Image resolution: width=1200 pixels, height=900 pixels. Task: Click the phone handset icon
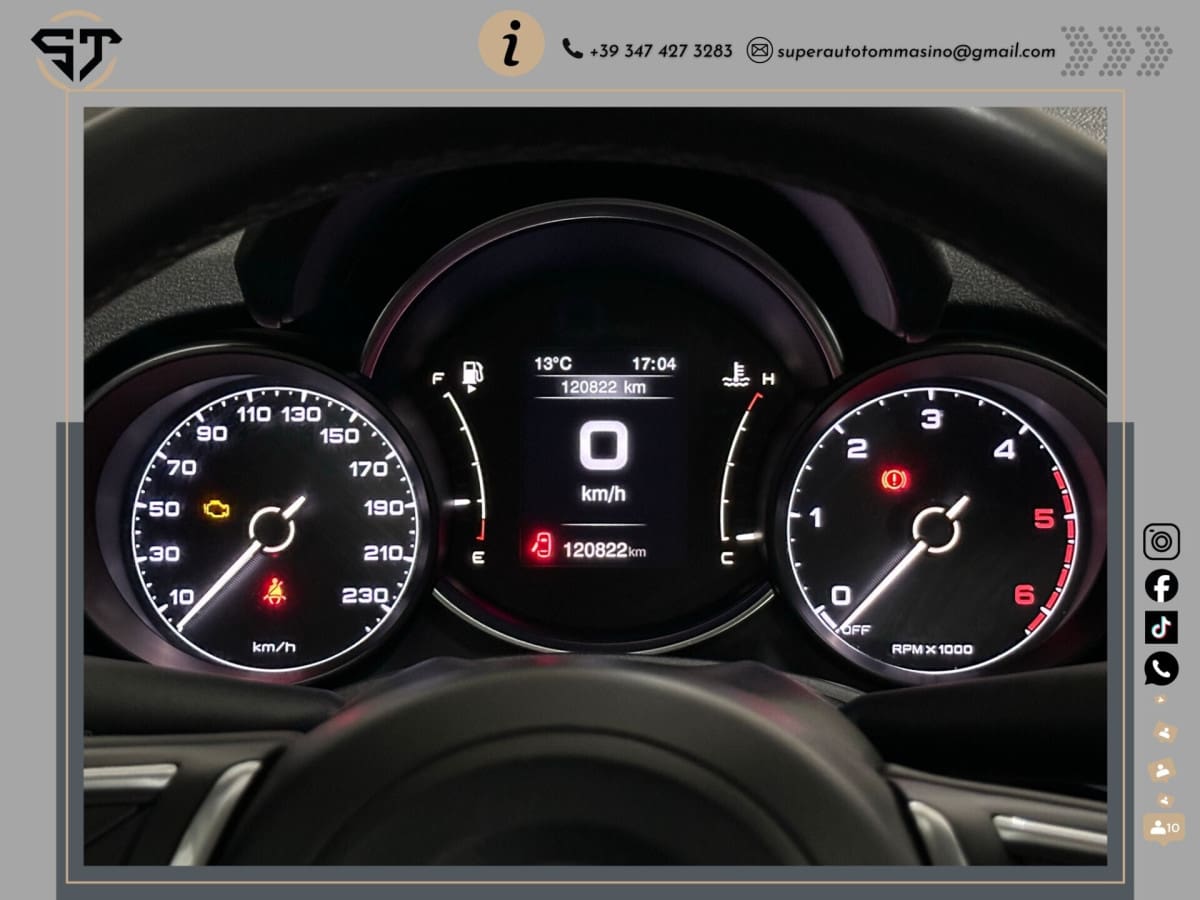tap(572, 49)
